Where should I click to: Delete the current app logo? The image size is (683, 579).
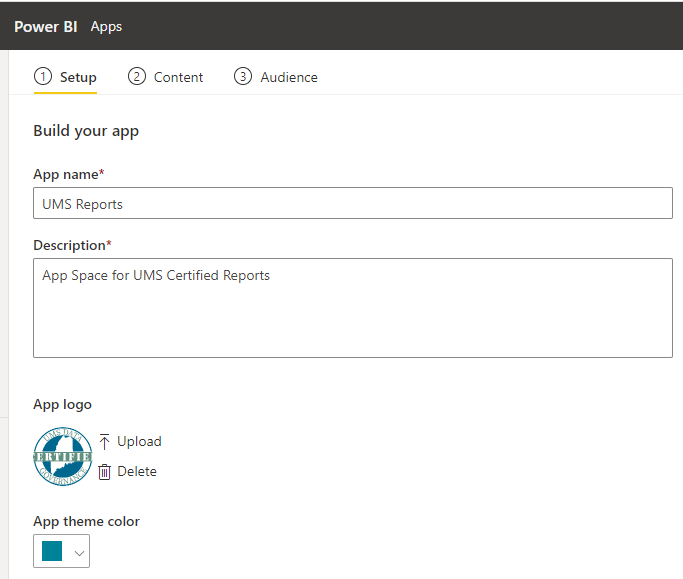127,471
